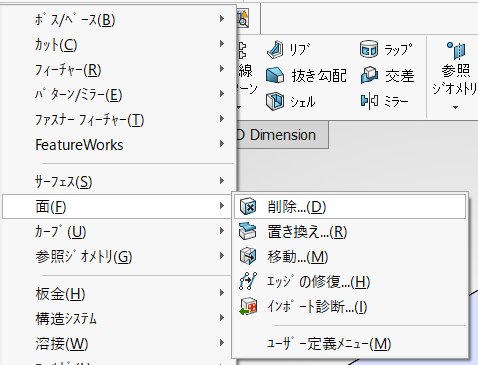The height and width of the screenshot is (365, 478).
Task: Open the ファスナー フィーチャー(T) submenu
Action: pos(119,120)
